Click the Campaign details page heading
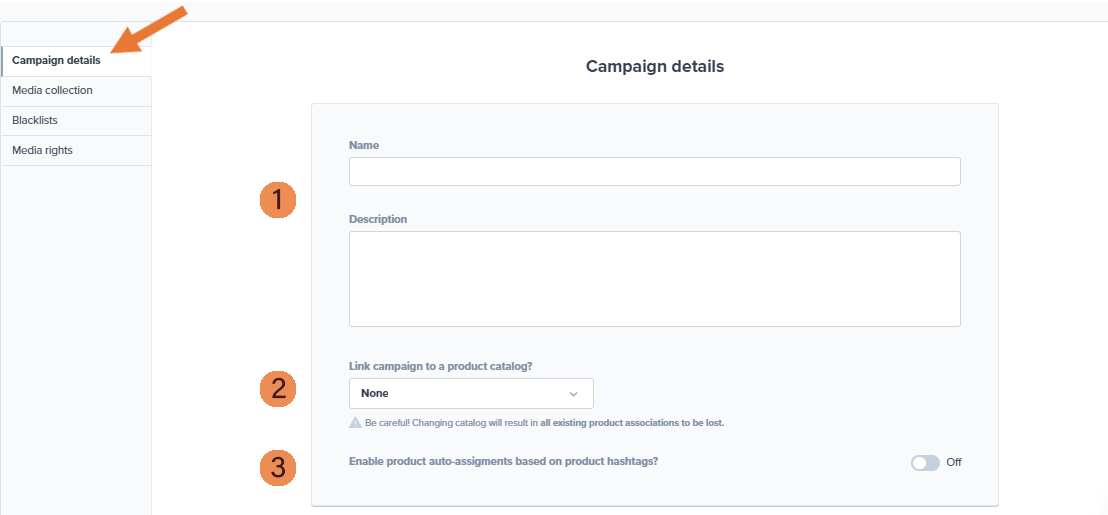The image size is (1108, 515). (654, 67)
